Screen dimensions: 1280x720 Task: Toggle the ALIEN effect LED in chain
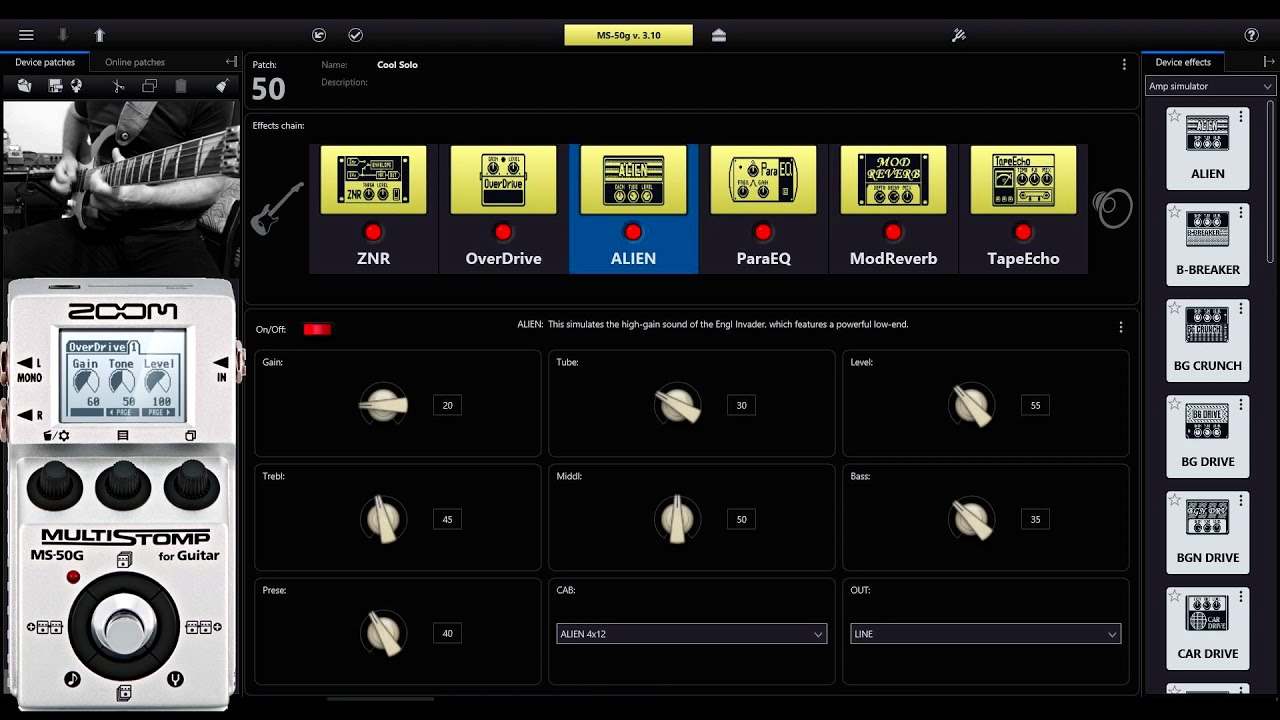click(633, 232)
